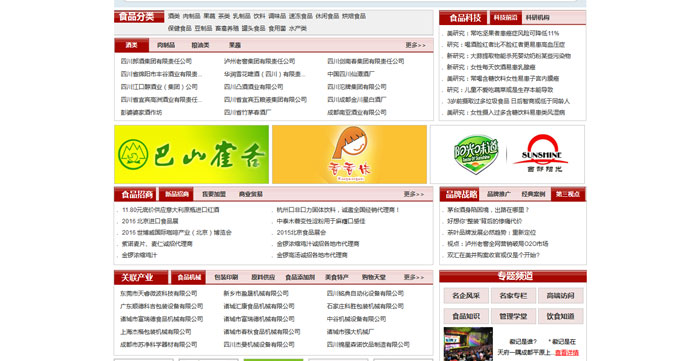Open article 女性每天饮酒易患乳腺癌
Image resolution: width=700 pixels, height=361 pixels.
point(491,67)
